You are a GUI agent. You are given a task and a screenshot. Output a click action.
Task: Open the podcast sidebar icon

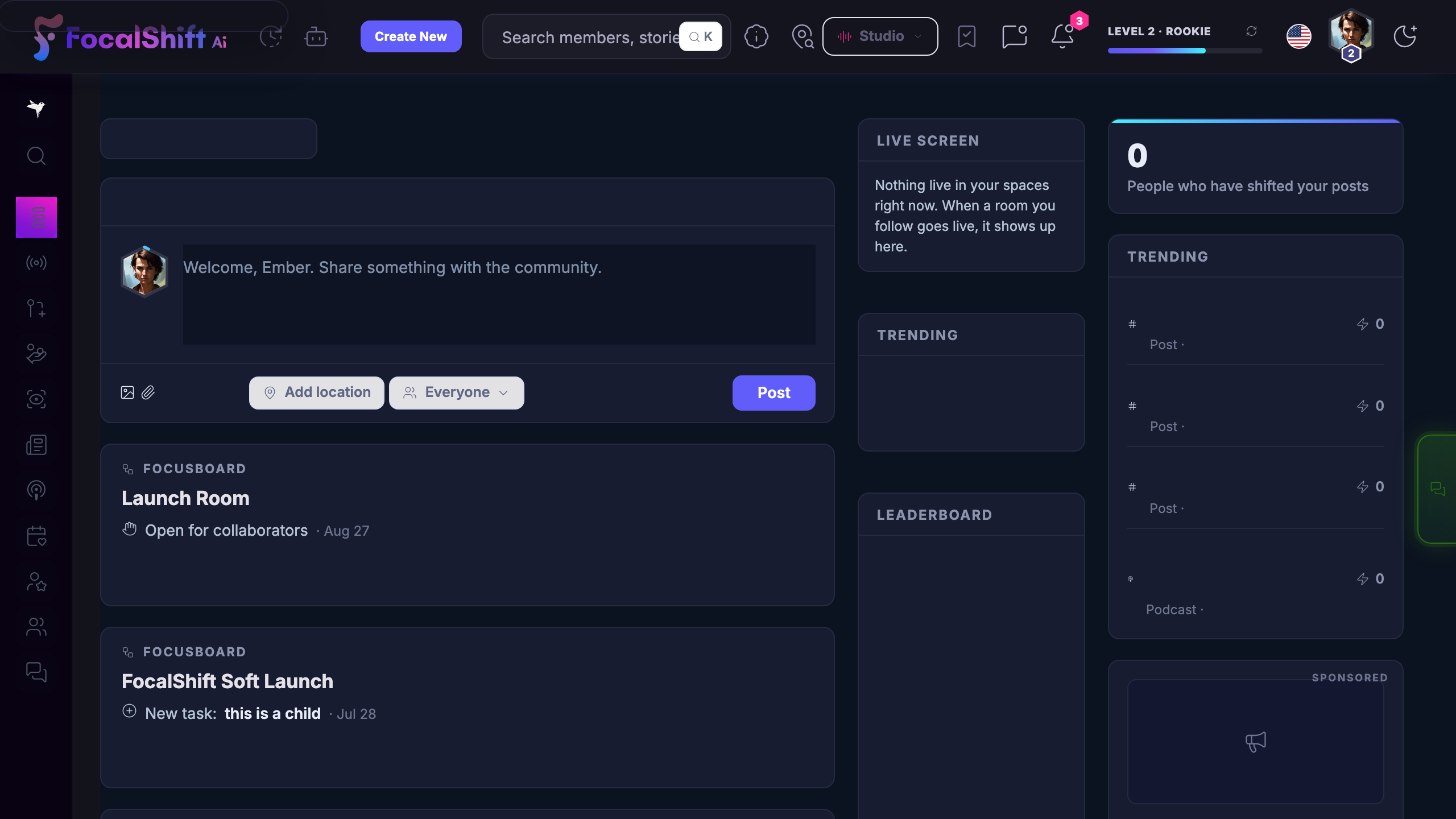point(36,490)
